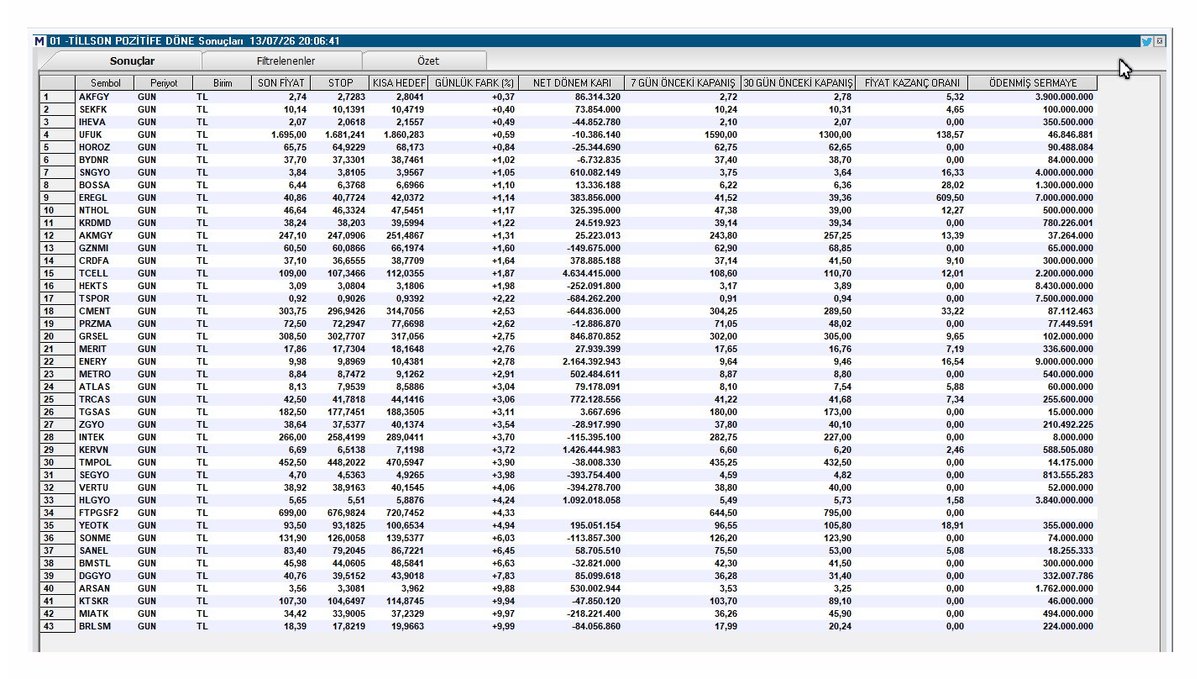The width and height of the screenshot is (1200, 679).
Task: Click the EREGL symbol cell
Action: pos(105,197)
